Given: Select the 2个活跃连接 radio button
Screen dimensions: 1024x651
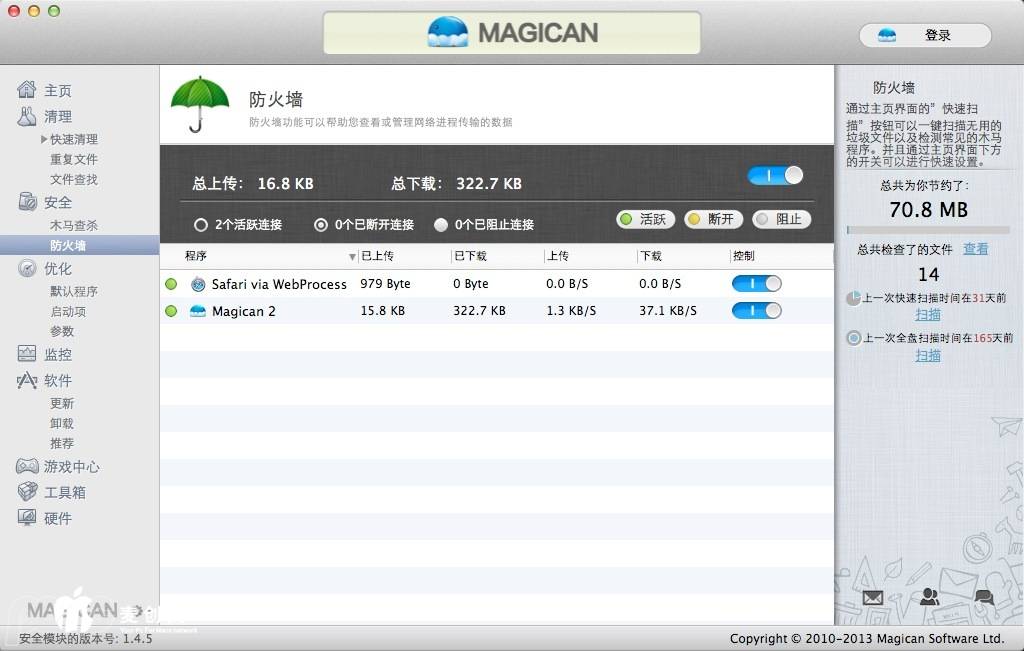Looking at the screenshot, I should [201, 225].
